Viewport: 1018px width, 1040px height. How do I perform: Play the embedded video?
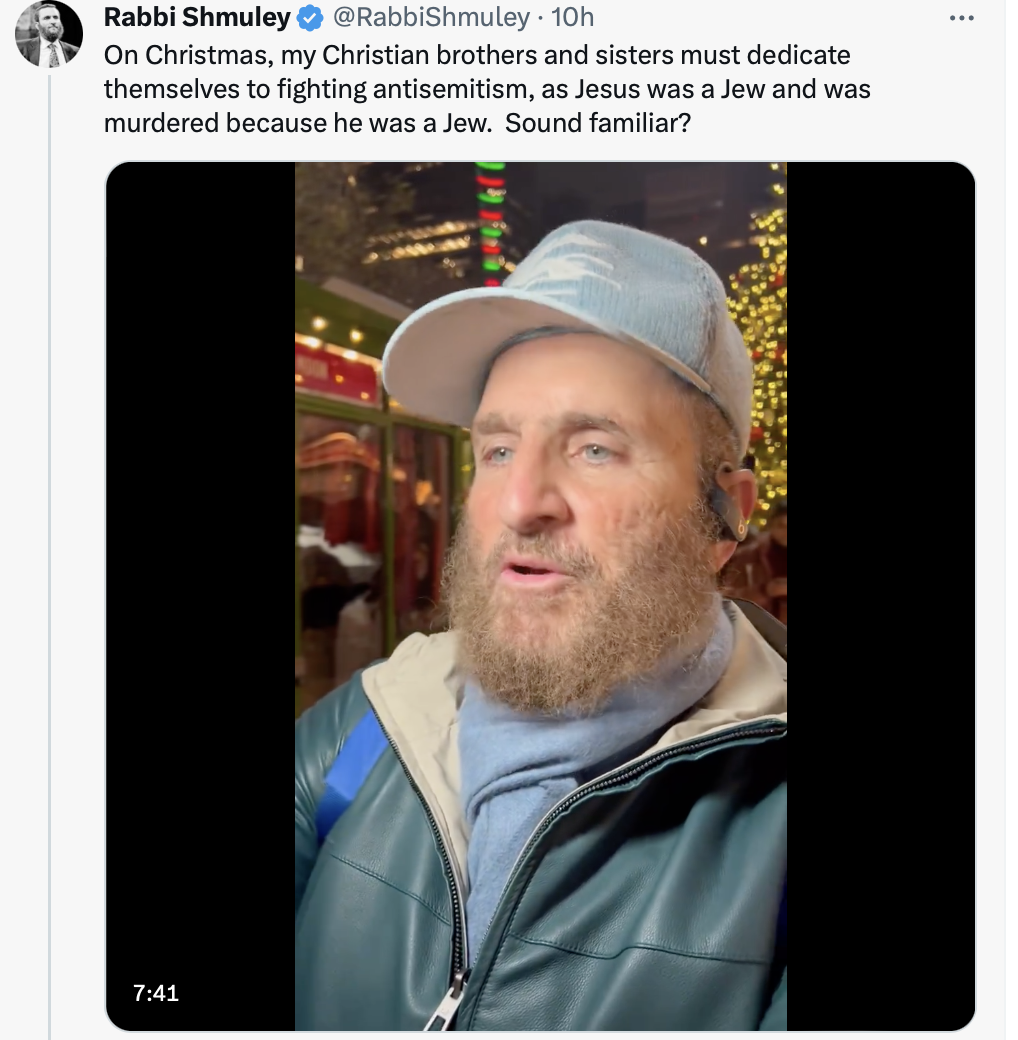(540, 596)
